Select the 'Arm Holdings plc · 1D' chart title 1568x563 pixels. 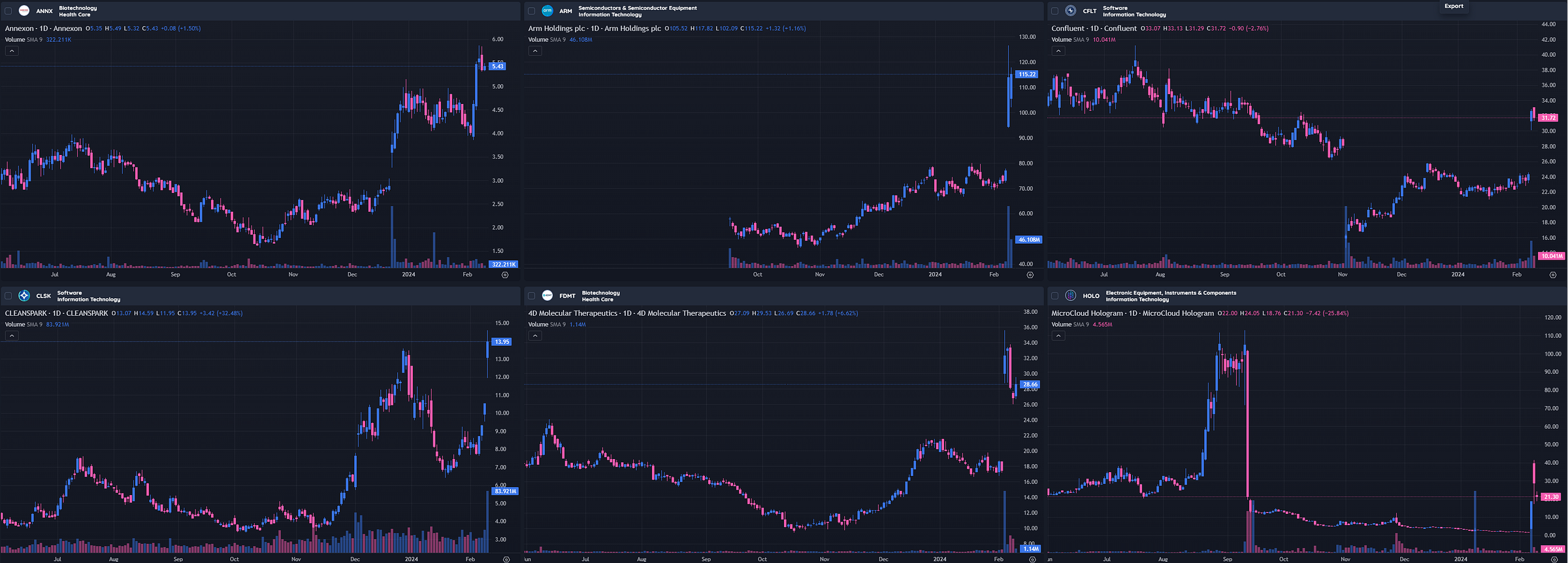tap(595, 28)
